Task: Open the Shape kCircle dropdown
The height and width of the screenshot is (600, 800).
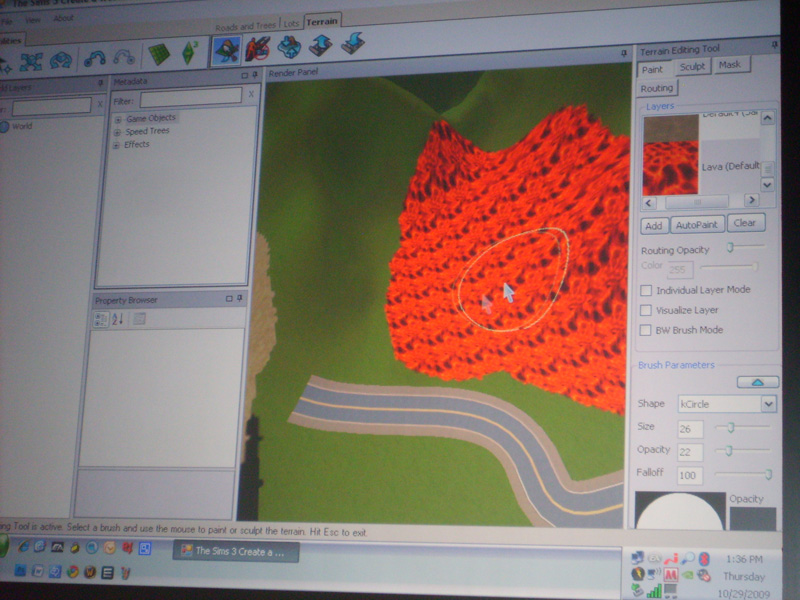Action: coord(768,404)
